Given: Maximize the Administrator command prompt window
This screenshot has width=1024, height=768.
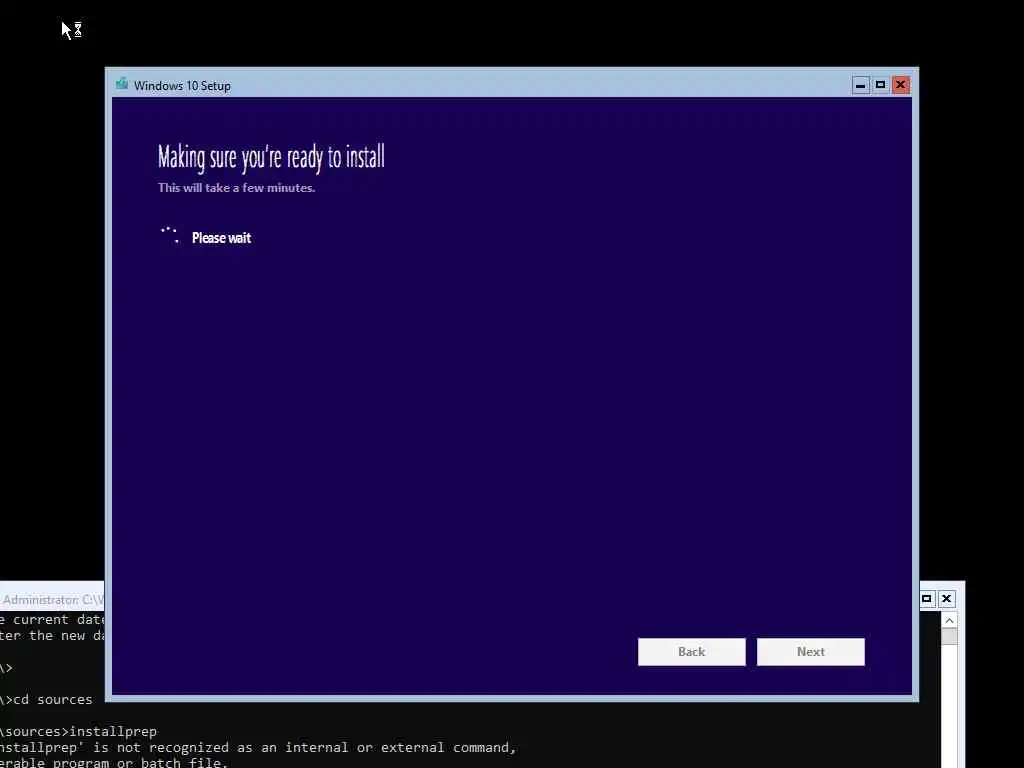Looking at the screenshot, I should coord(927,598).
